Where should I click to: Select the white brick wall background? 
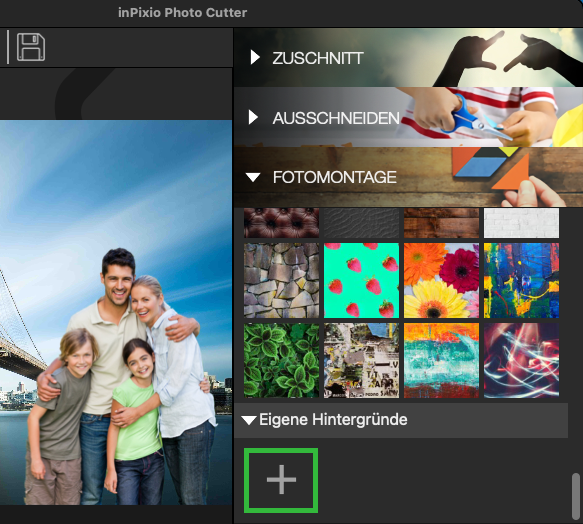coord(521,223)
